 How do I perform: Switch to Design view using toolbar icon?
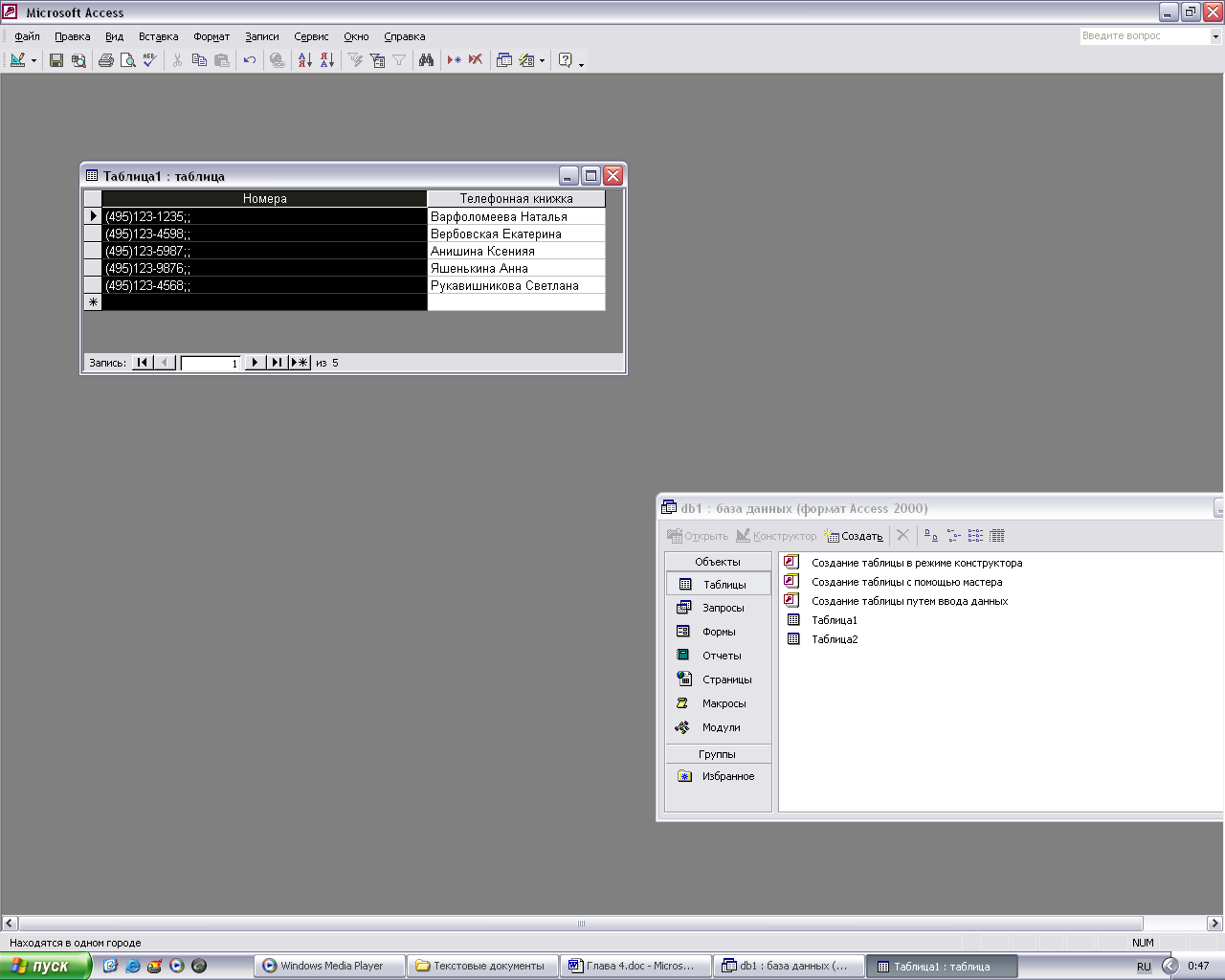pyautogui.click(x=17, y=60)
